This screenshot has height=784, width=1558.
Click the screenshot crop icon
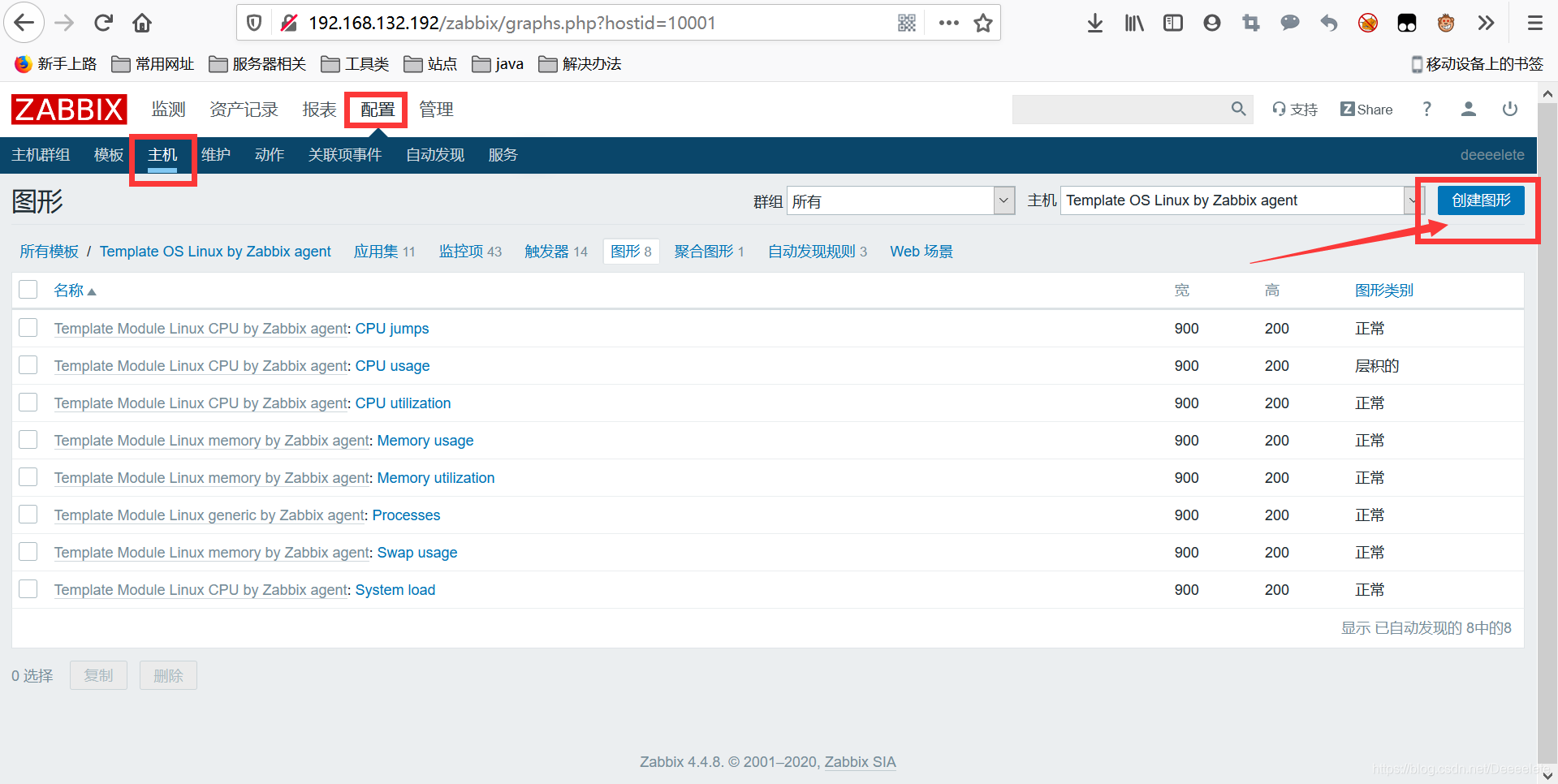[1251, 23]
